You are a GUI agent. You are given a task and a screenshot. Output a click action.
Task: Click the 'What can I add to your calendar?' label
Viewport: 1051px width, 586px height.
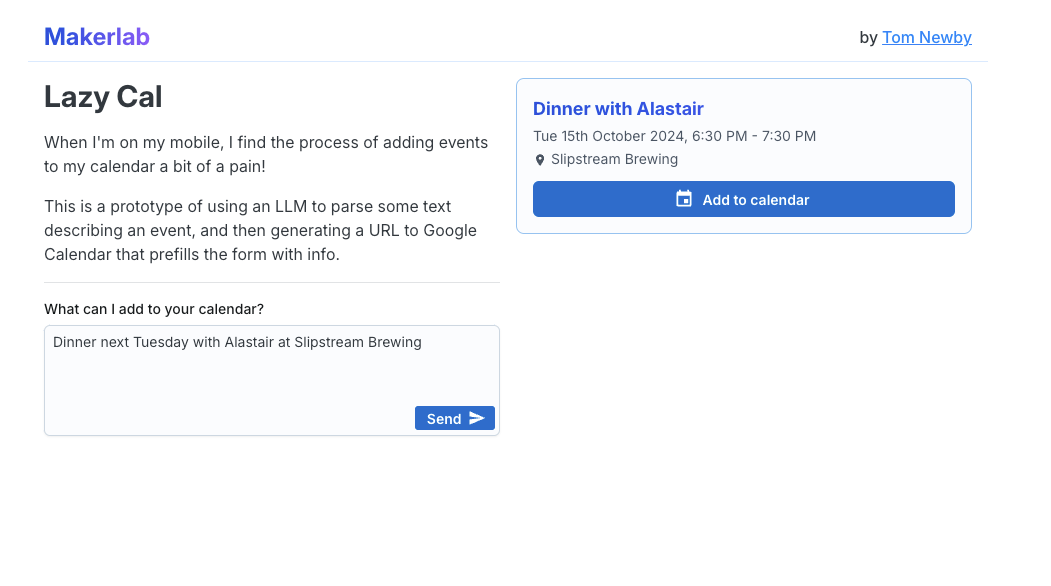coord(154,309)
